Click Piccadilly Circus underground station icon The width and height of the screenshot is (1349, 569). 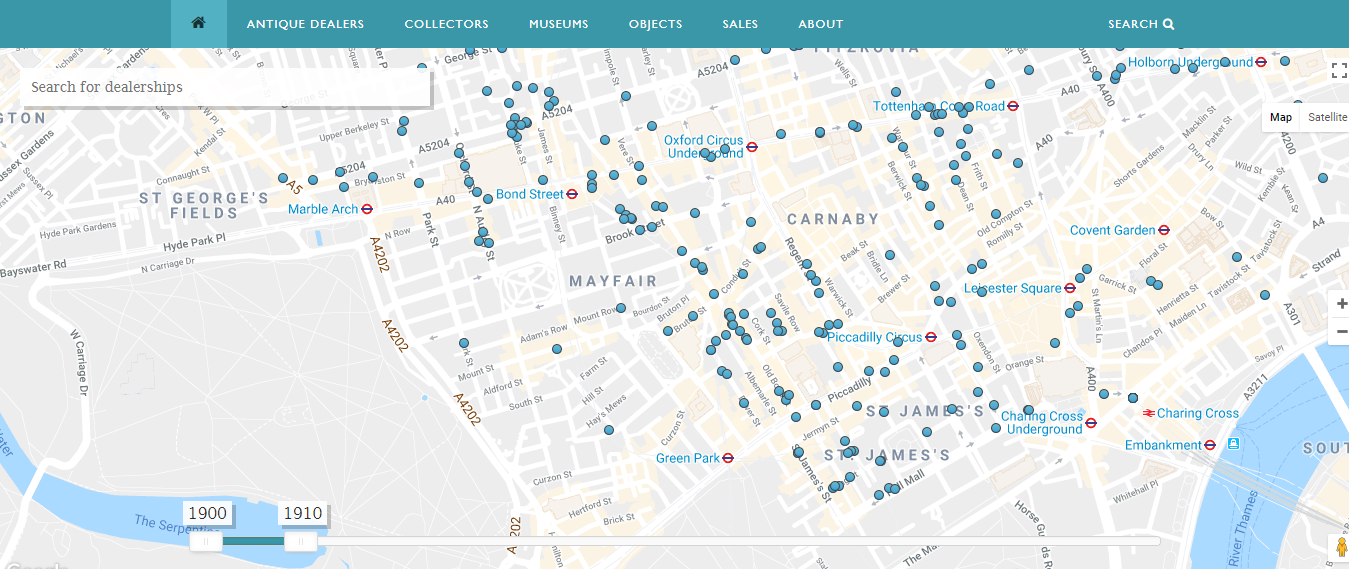[930, 337]
